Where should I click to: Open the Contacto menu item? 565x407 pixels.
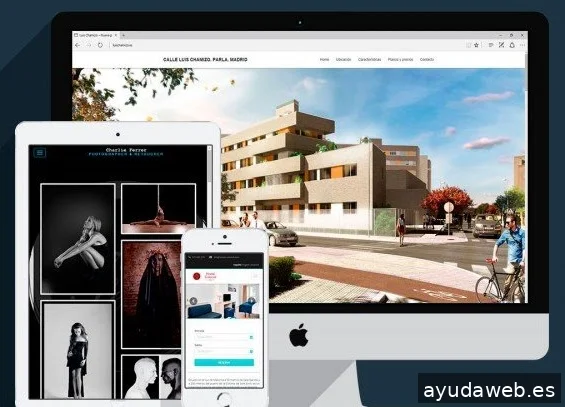pos(427,59)
